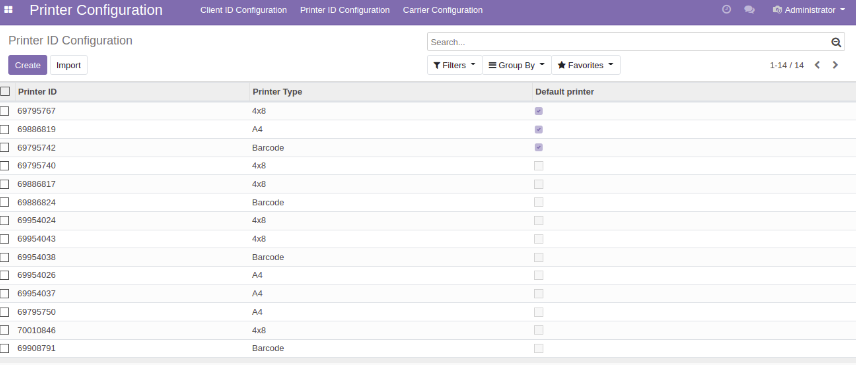Image resolution: width=860 pixels, height=365 pixels.
Task: Select row checkbox for 69954038
Action: [x=4, y=257]
